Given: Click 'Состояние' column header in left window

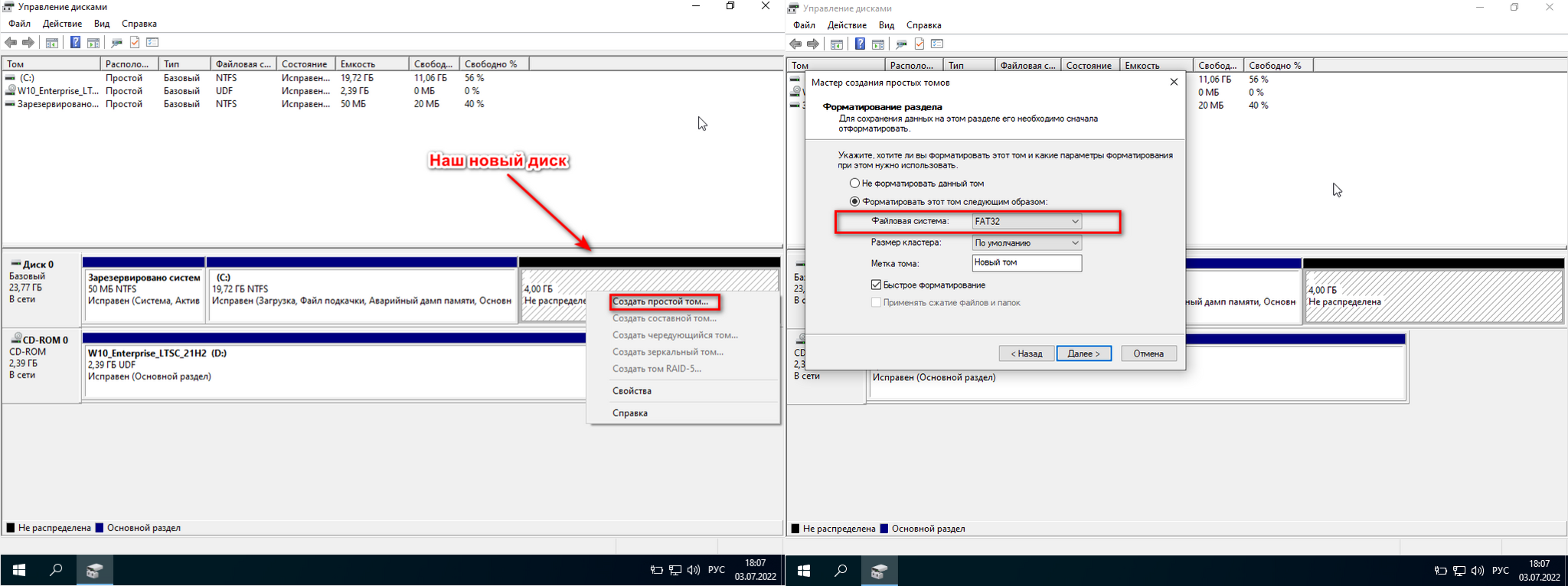Looking at the screenshot, I should pos(306,64).
